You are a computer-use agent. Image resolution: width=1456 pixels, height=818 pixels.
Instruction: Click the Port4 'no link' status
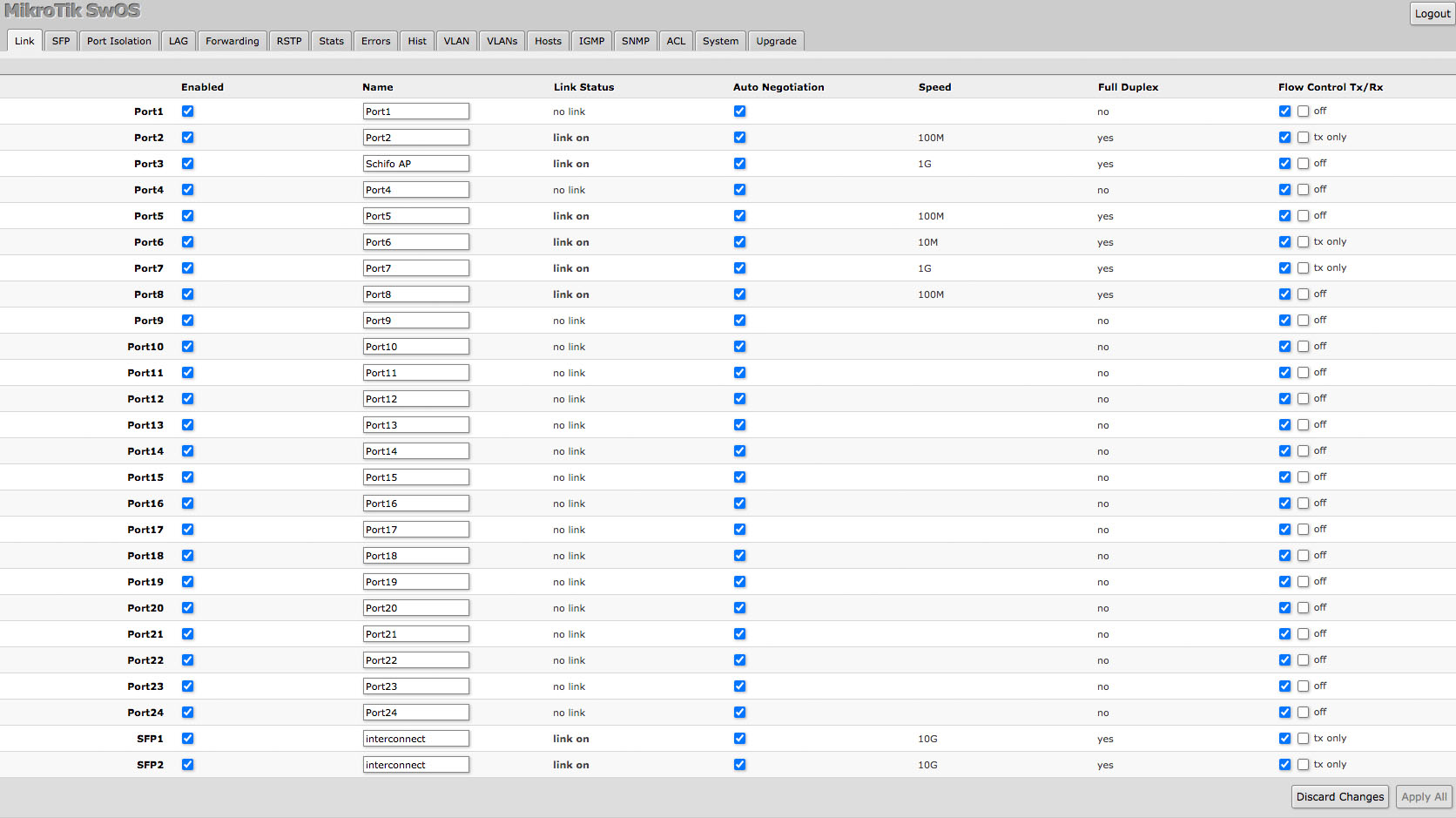point(570,190)
